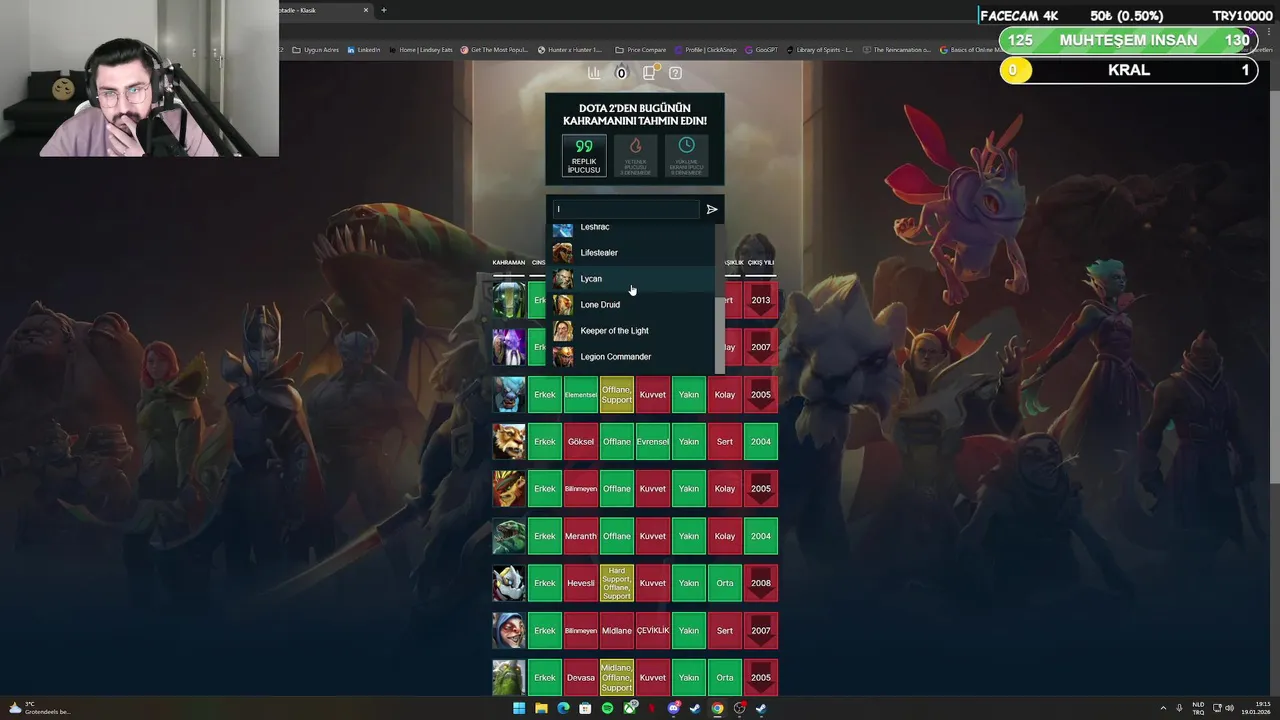The height and width of the screenshot is (720, 1280).
Task: Click hero portrait in the Meranth row
Action: [509, 536]
